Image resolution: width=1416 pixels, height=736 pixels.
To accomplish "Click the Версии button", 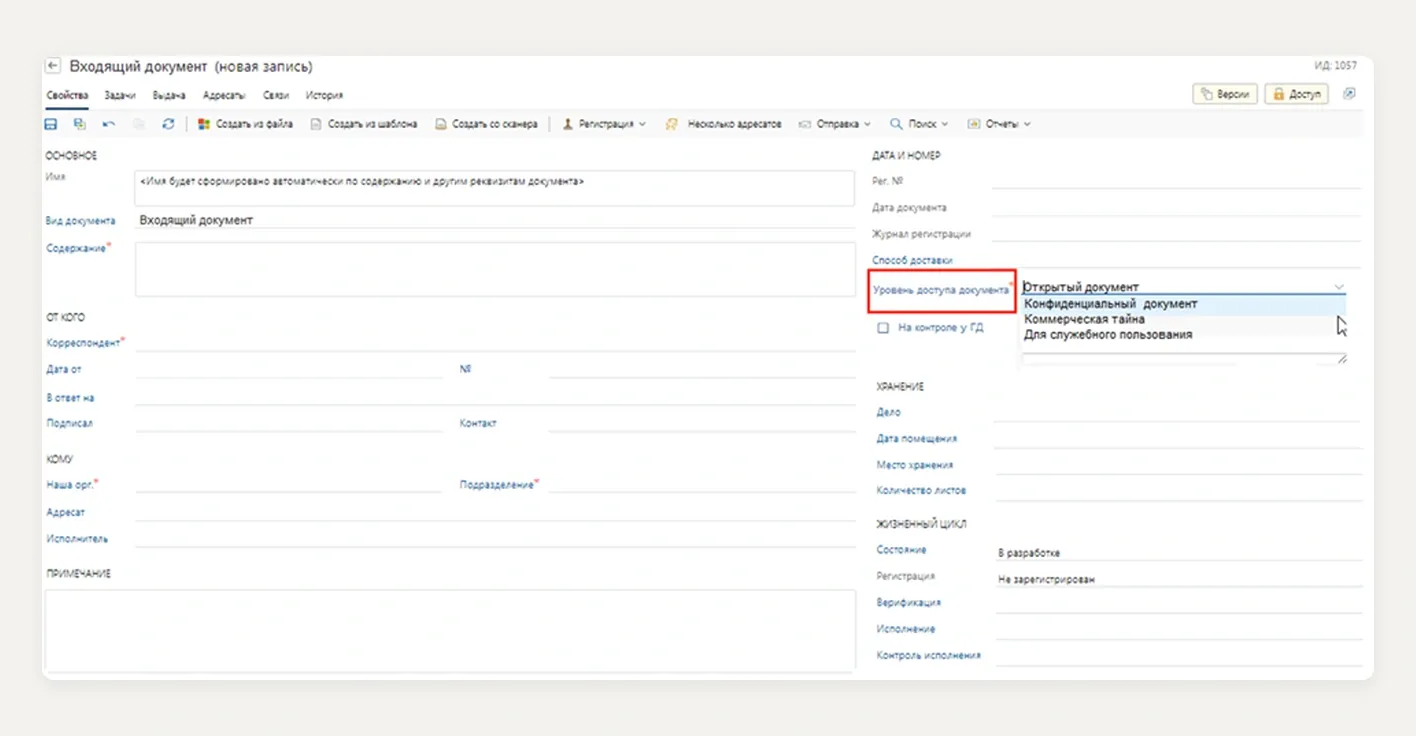I will pos(1225,94).
